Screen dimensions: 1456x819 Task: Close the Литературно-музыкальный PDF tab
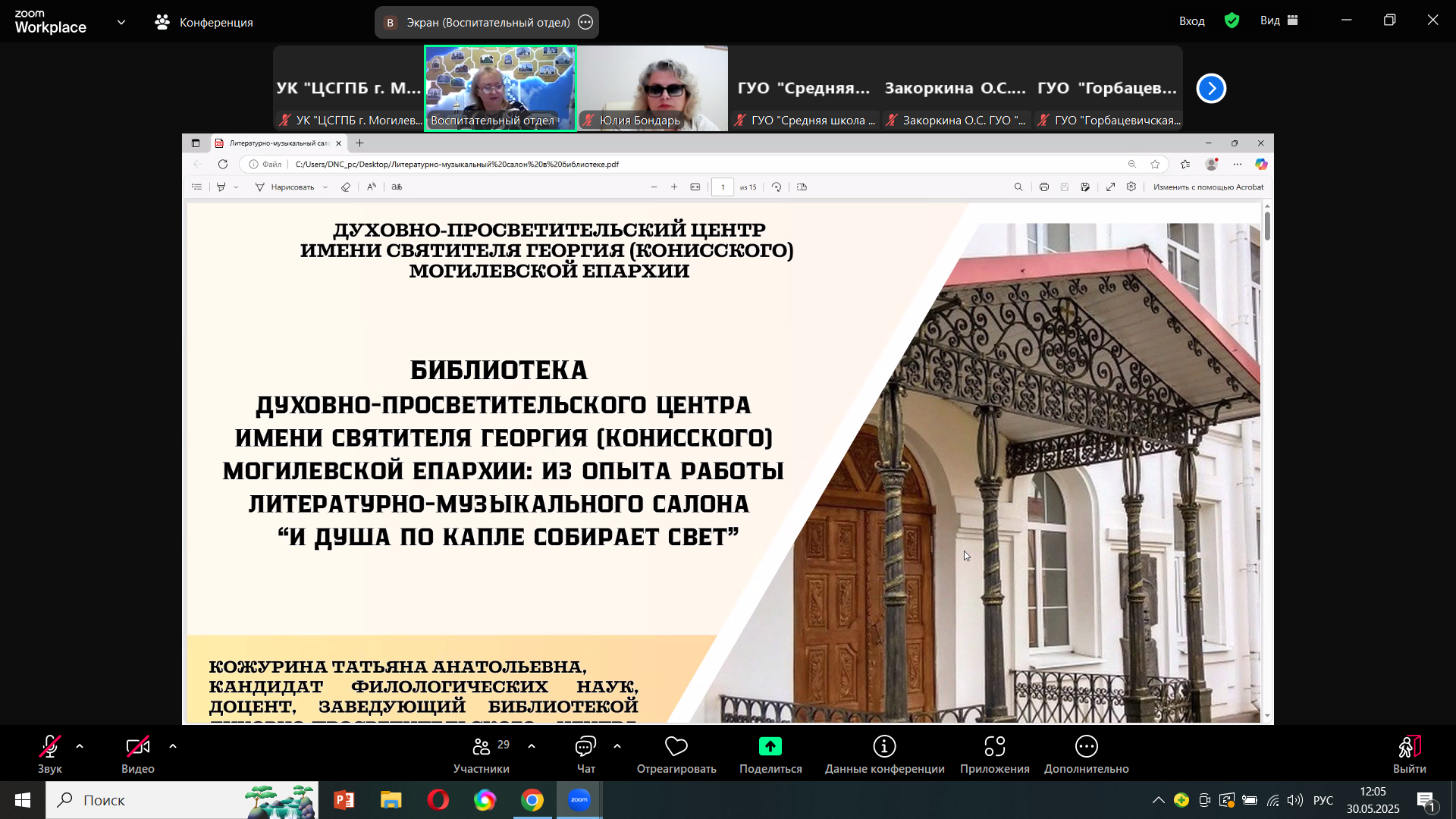coord(338,143)
